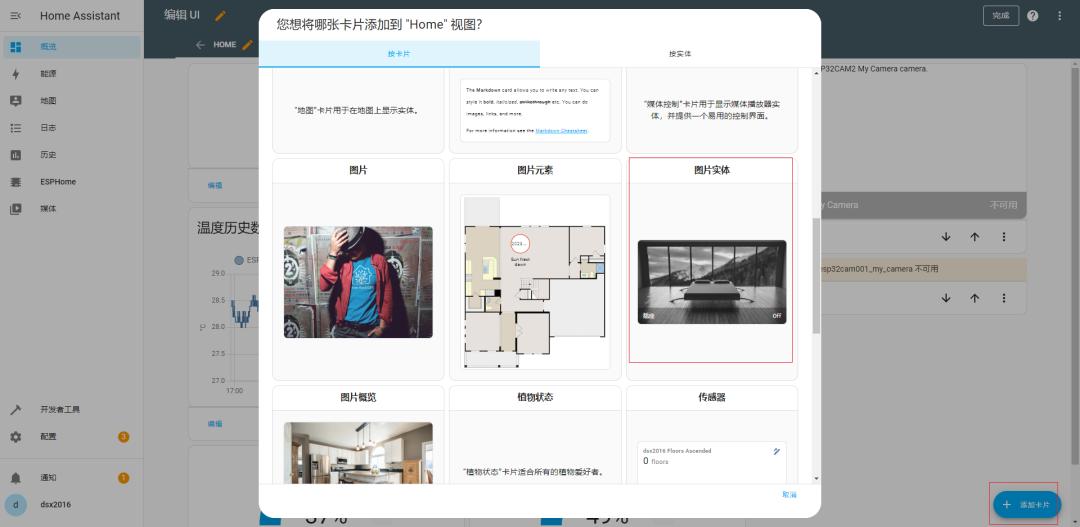Click the 完成 button in header
Screen dimensions: 1080x527
[x=1001, y=16]
